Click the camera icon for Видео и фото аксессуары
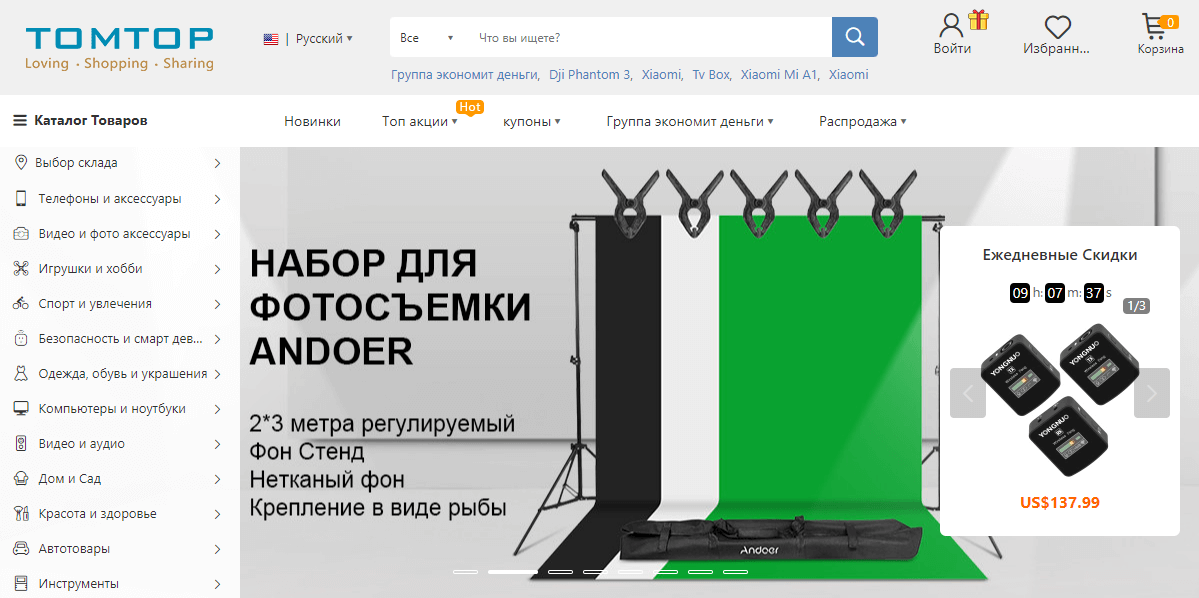Image resolution: width=1199 pixels, height=598 pixels. (x=21, y=234)
